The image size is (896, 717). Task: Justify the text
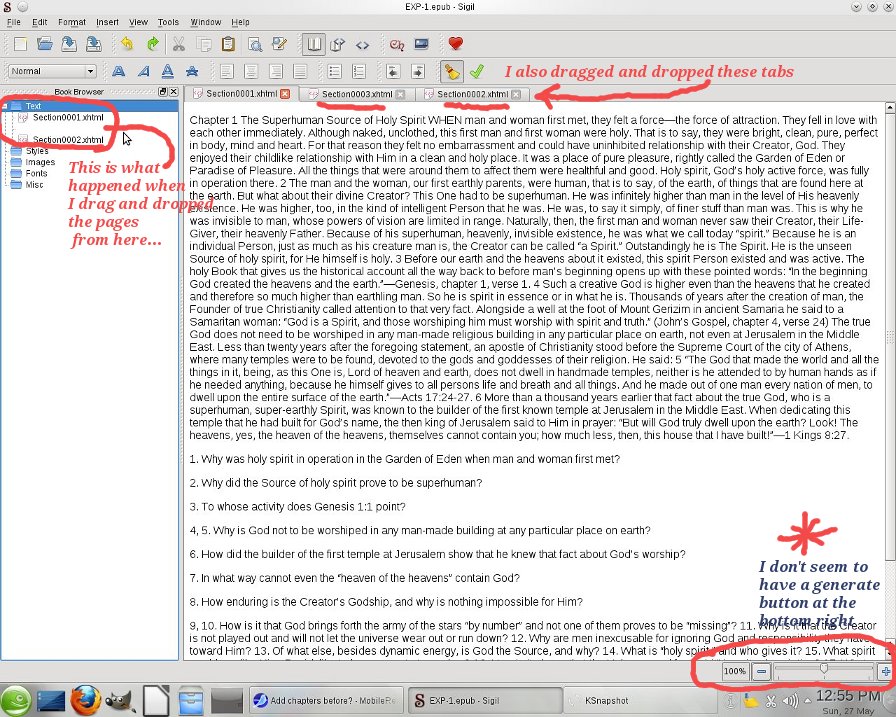(299, 71)
